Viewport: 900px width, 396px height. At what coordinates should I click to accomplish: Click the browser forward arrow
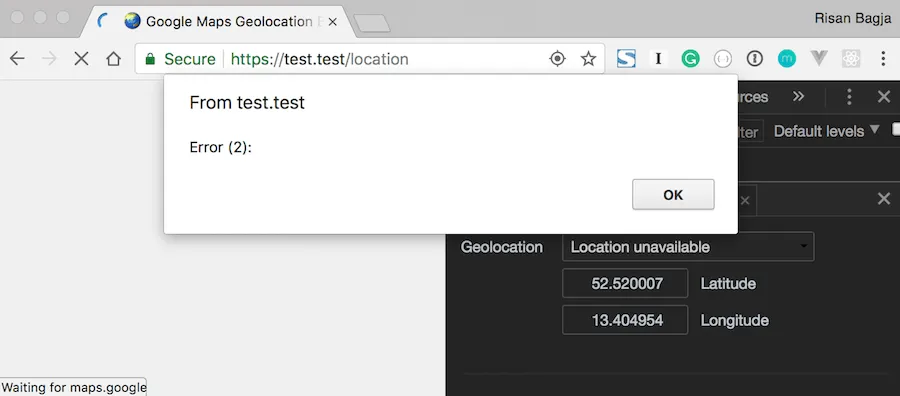pos(49,59)
